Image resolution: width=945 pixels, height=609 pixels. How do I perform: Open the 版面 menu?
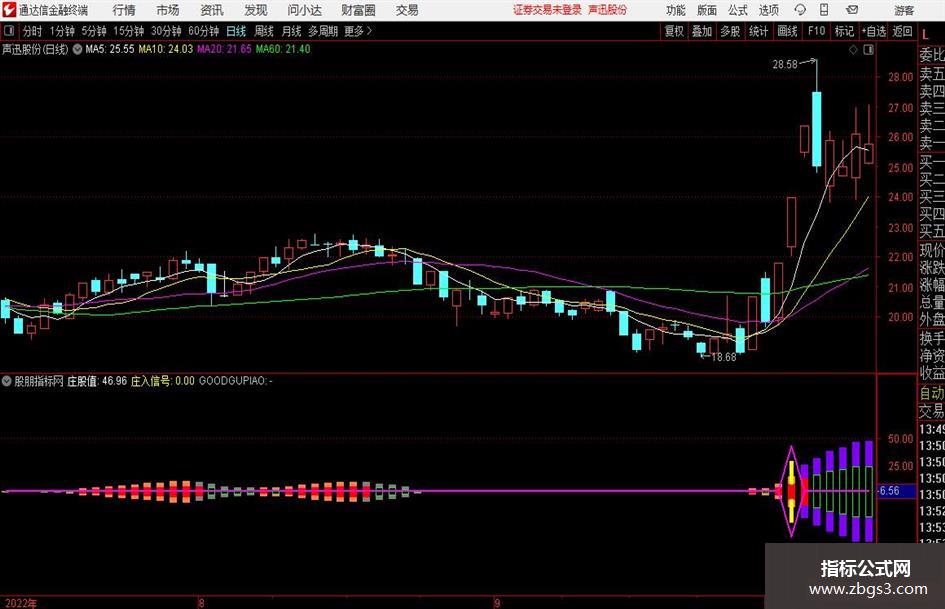click(707, 10)
